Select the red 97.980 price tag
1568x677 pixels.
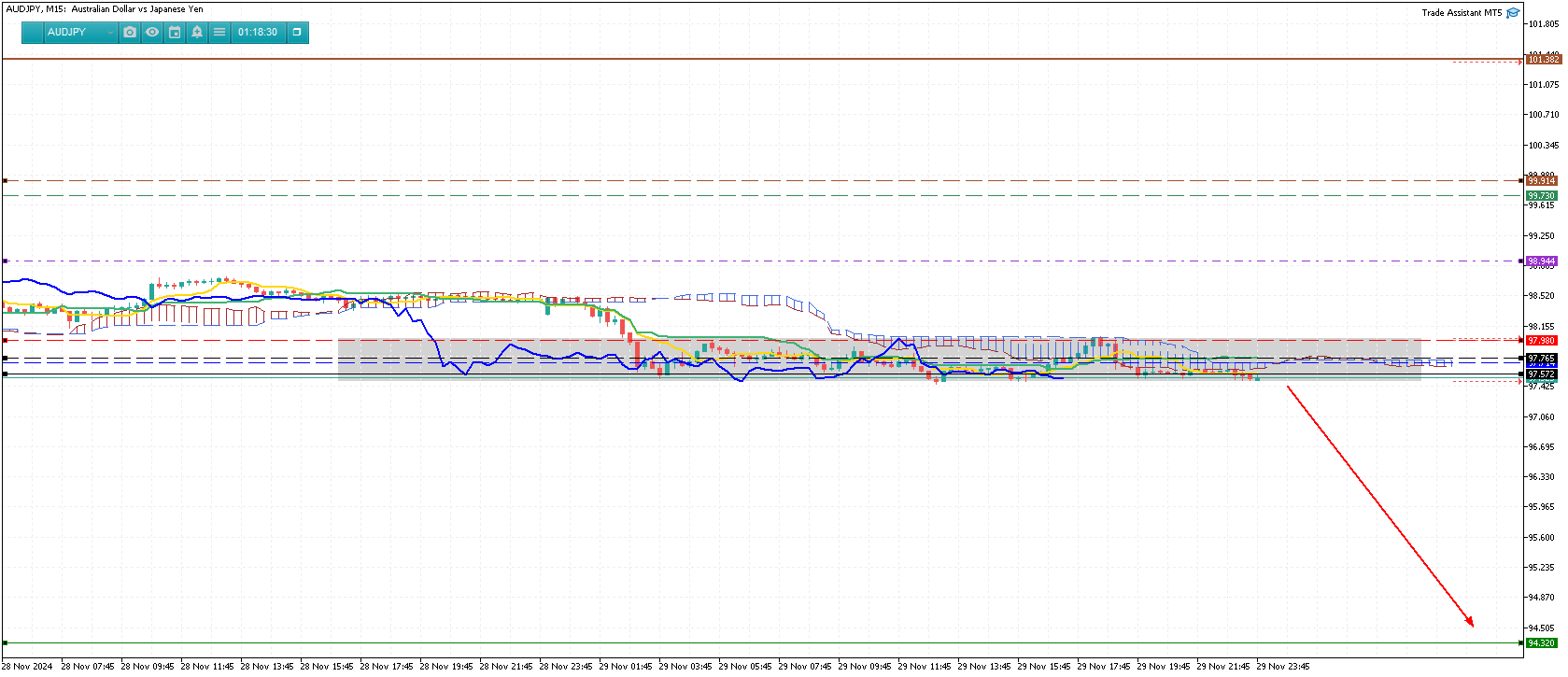click(1542, 341)
